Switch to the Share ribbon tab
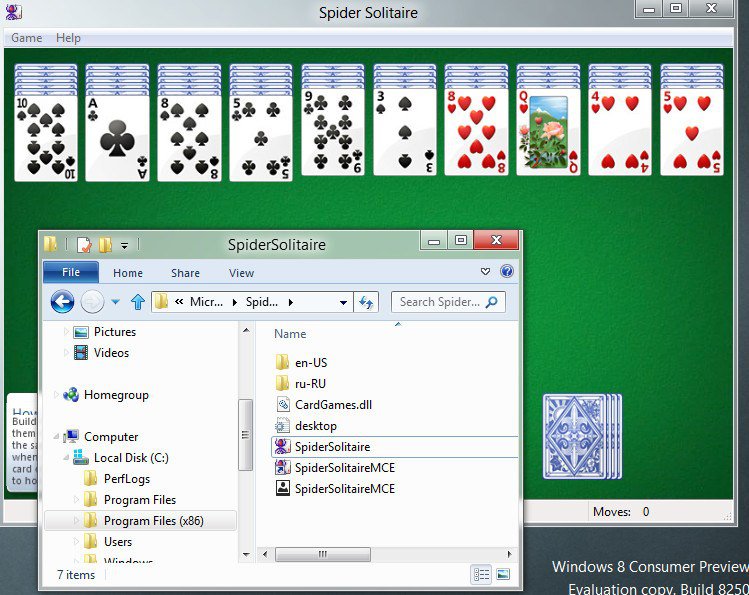The width and height of the screenshot is (749, 595). (x=185, y=273)
